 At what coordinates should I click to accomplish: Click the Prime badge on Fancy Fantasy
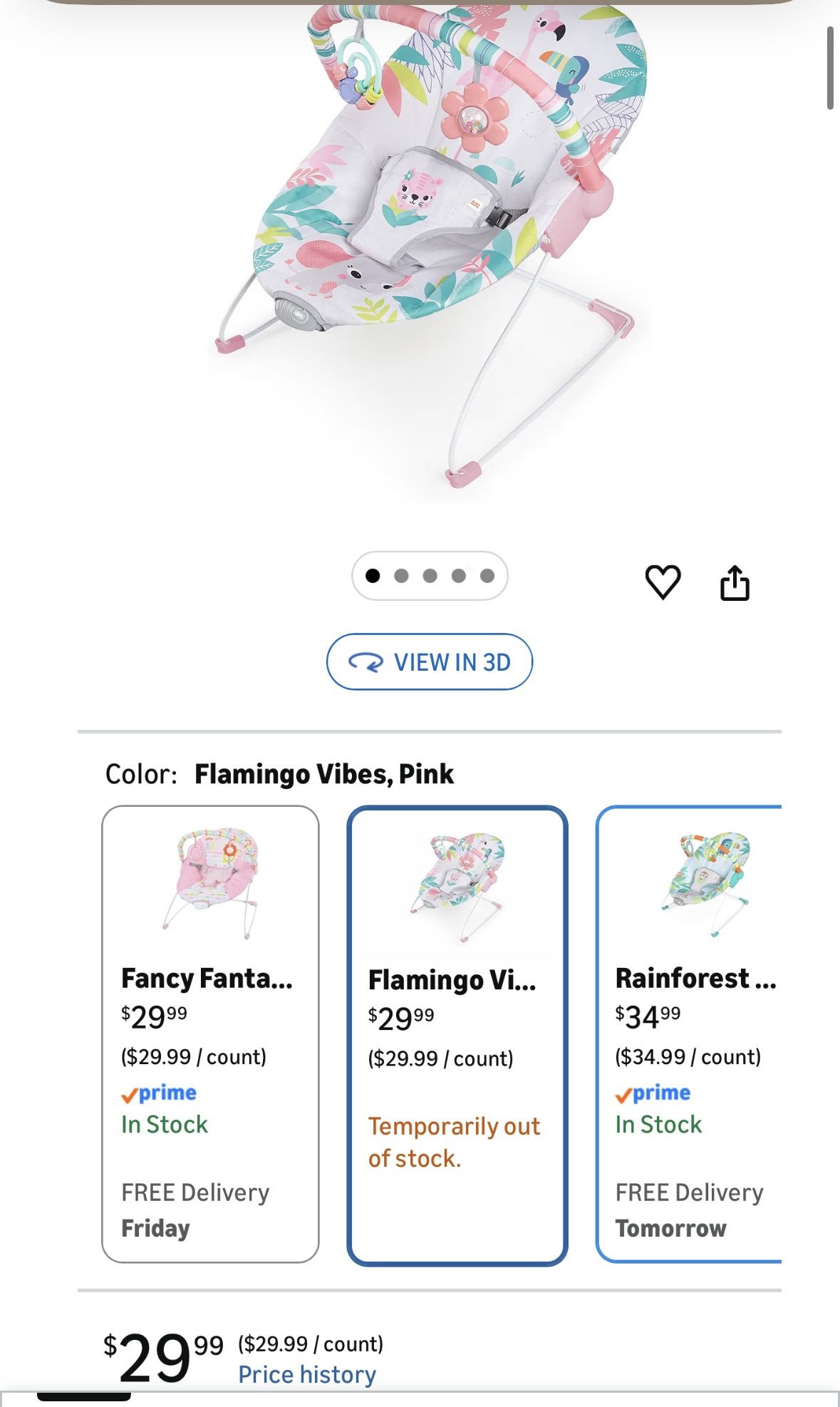tap(159, 1093)
